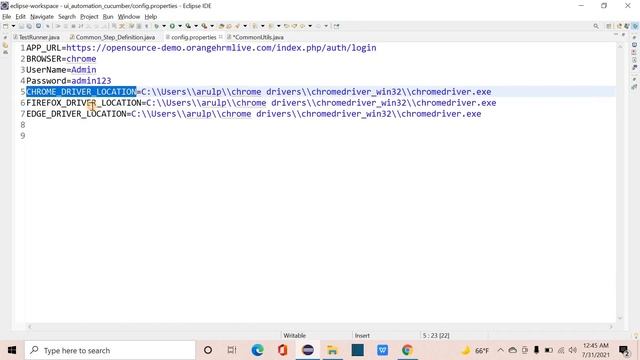This screenshot has width=640, height=360.
Task: Click the Debug toolbar icon
Action: (x=156, y=26)
